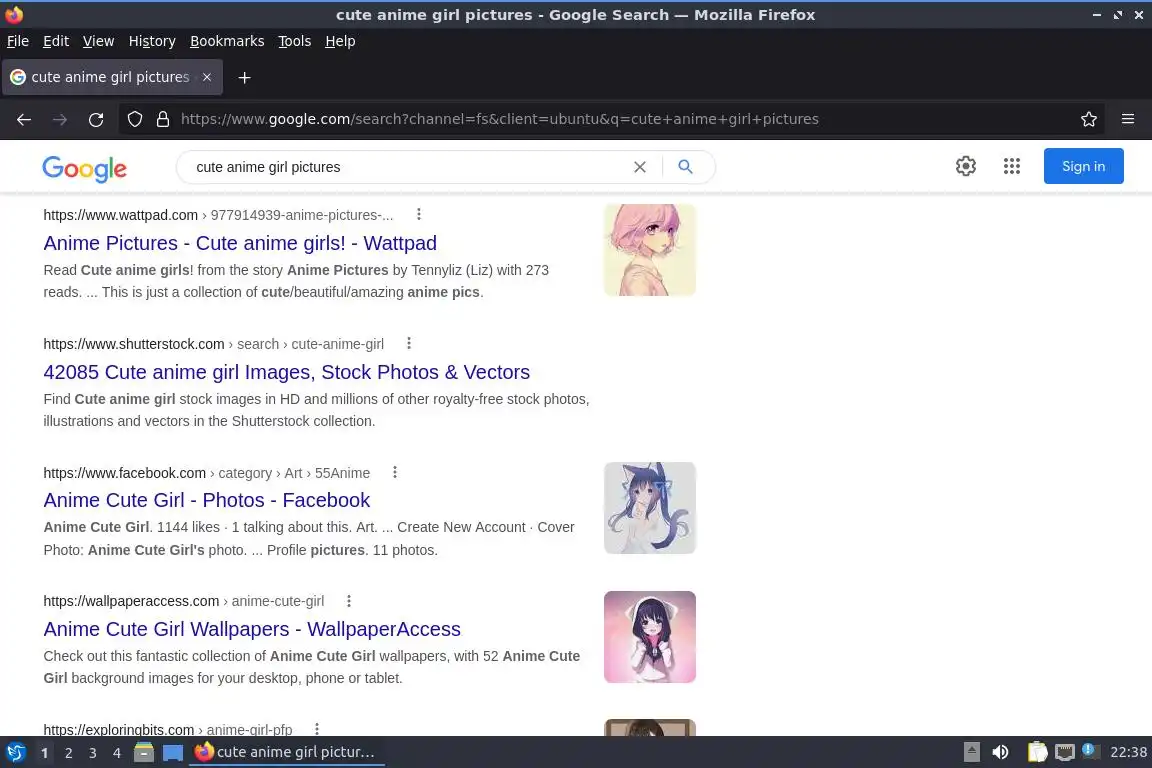Click the pink-haired girl Wattpad thumbnail
This screenshot has width=1152, height=768.
649,250
